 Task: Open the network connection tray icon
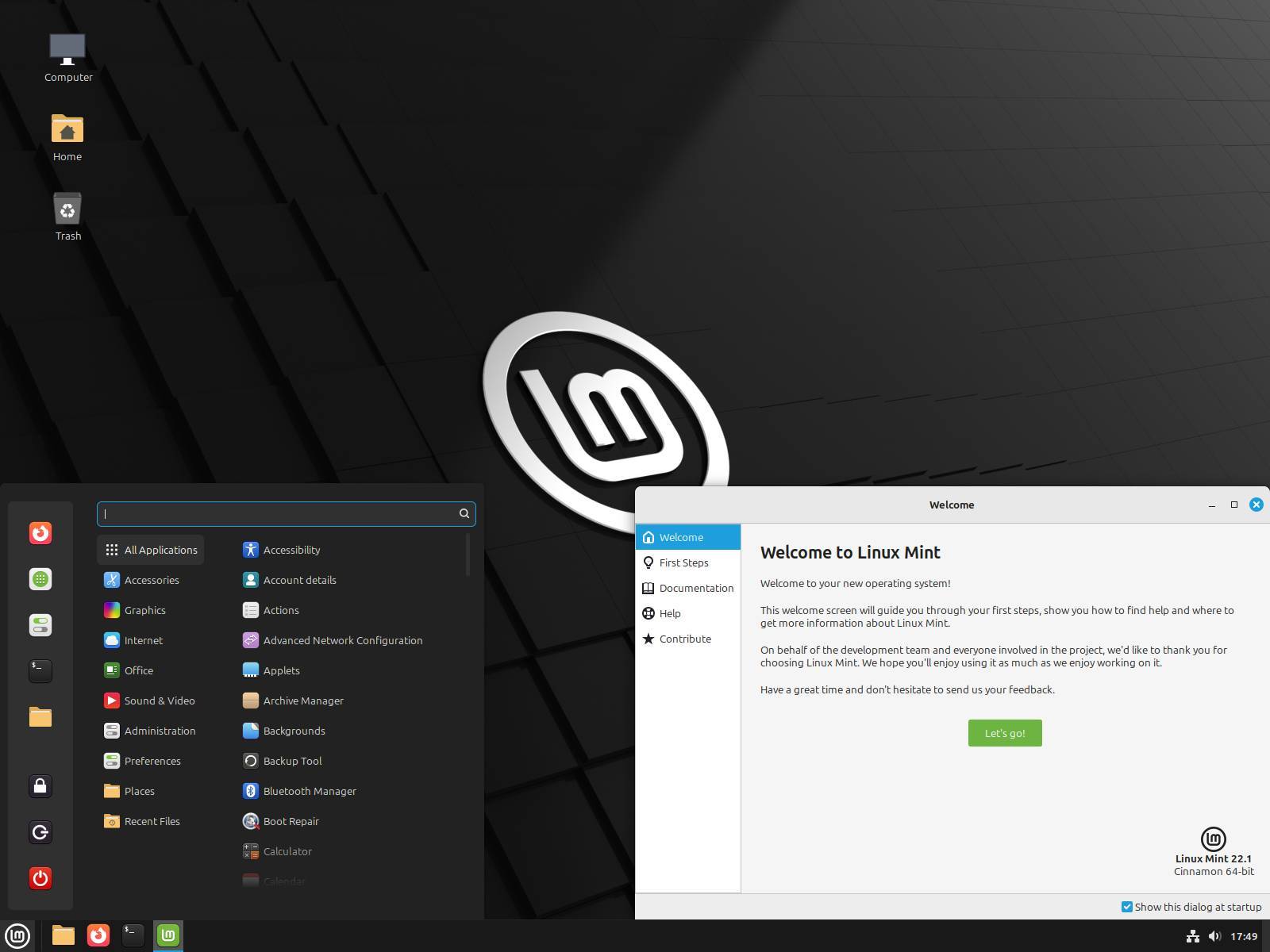[1192, 937]
